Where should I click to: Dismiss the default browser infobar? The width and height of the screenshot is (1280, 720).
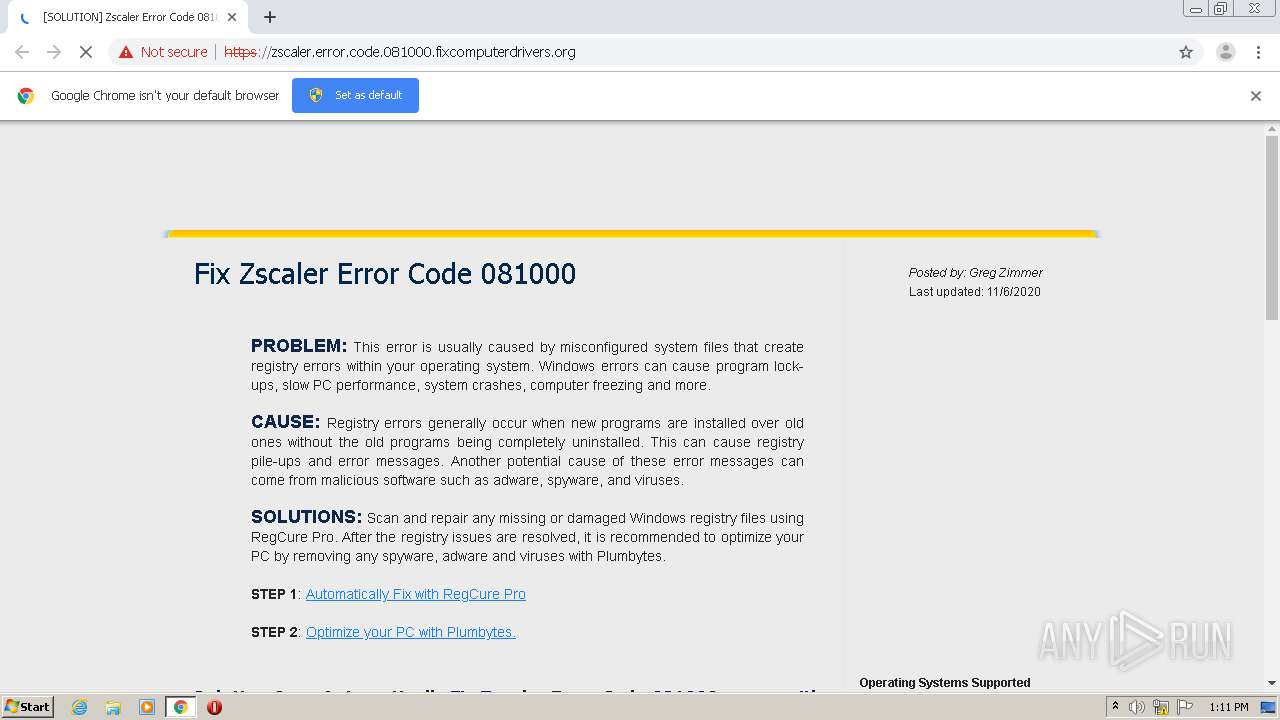(x=1256, y=96)
